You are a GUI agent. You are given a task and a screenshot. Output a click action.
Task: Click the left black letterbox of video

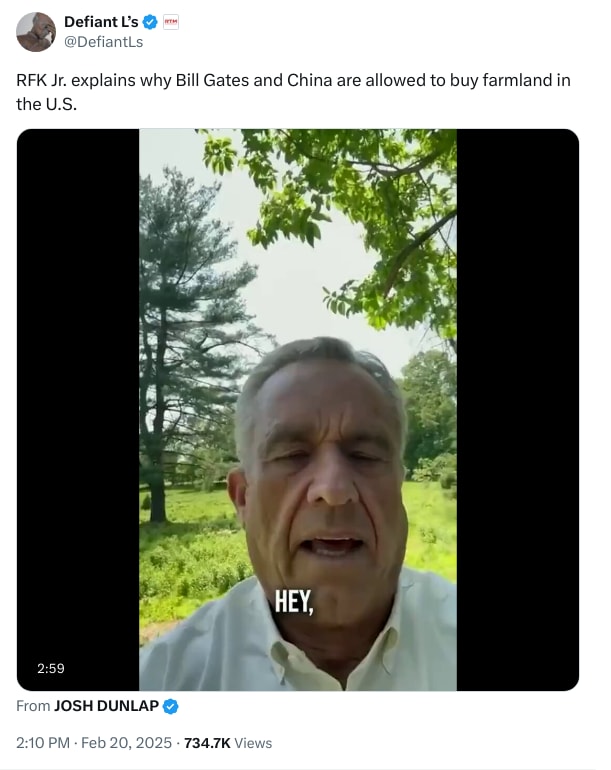point(78,410)
